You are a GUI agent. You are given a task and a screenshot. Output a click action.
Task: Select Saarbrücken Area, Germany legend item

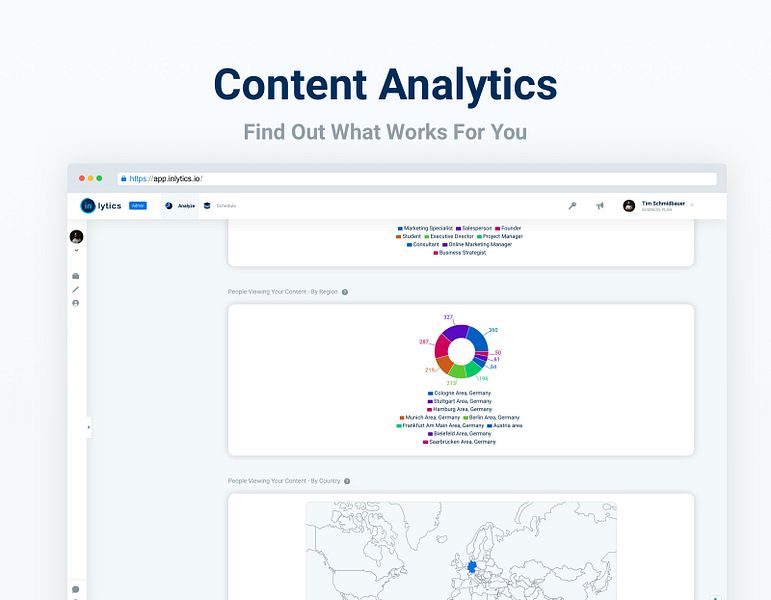(459, 442)
